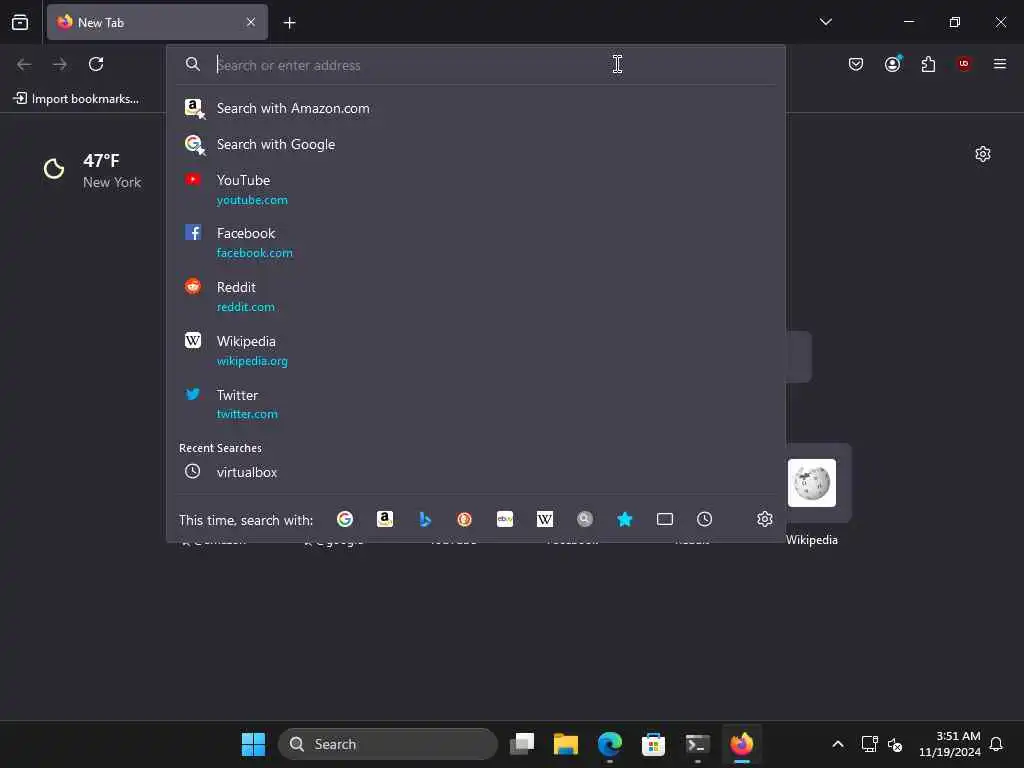Select recent search virtualbox
This screenshot has width=1024, height=768.
(475, 472)
